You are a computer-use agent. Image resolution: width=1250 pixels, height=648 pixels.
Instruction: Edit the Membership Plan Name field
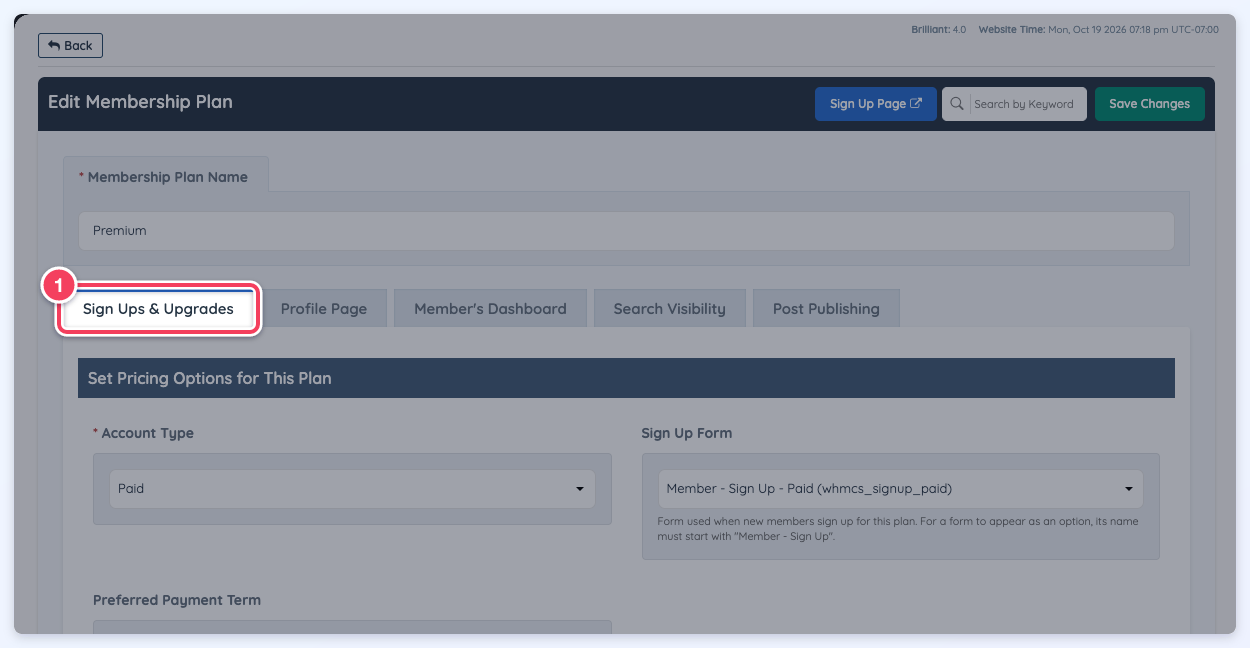[x=626, y=230]
